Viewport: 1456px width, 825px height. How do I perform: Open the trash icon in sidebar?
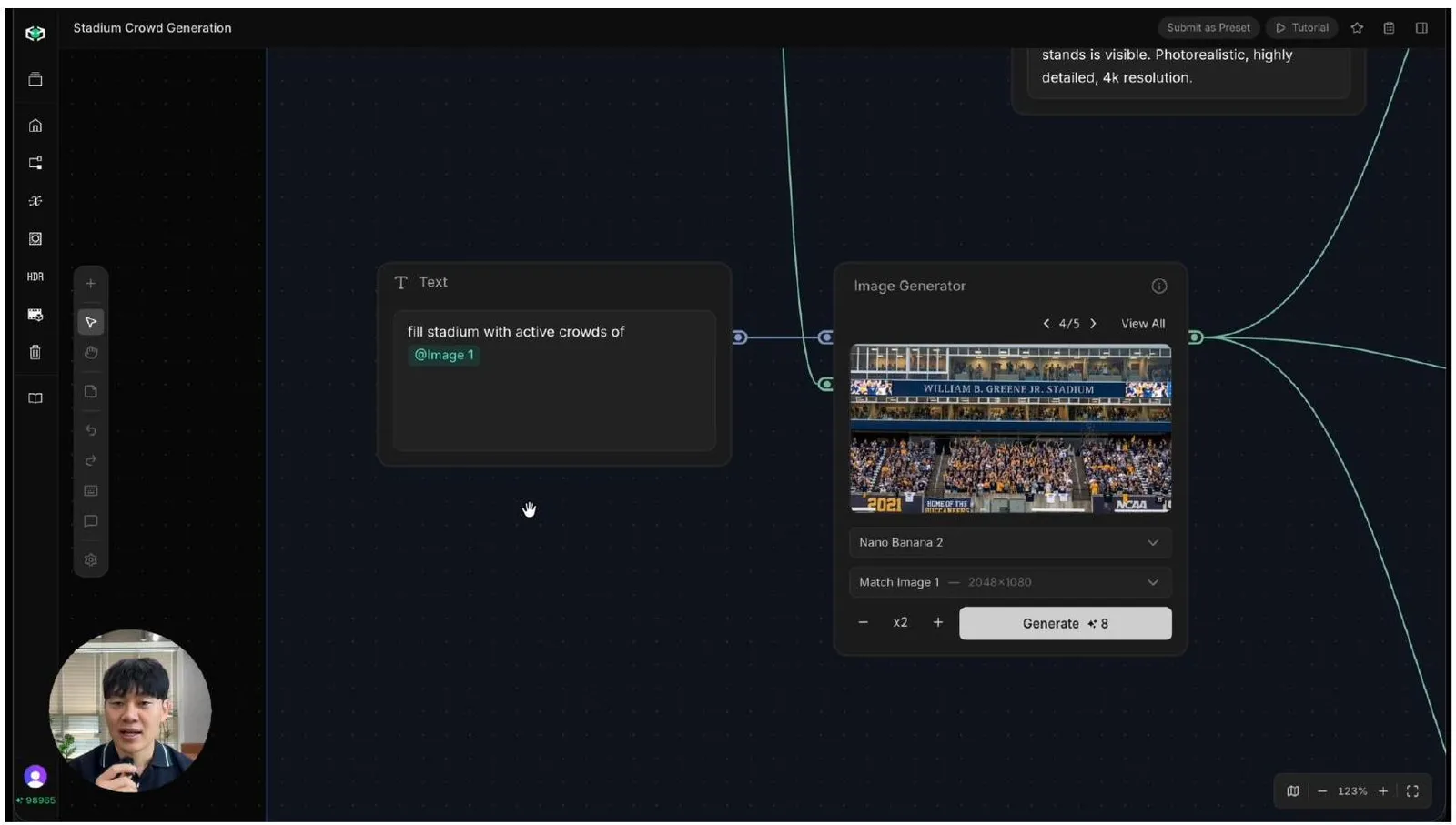(x=35, y=352)
